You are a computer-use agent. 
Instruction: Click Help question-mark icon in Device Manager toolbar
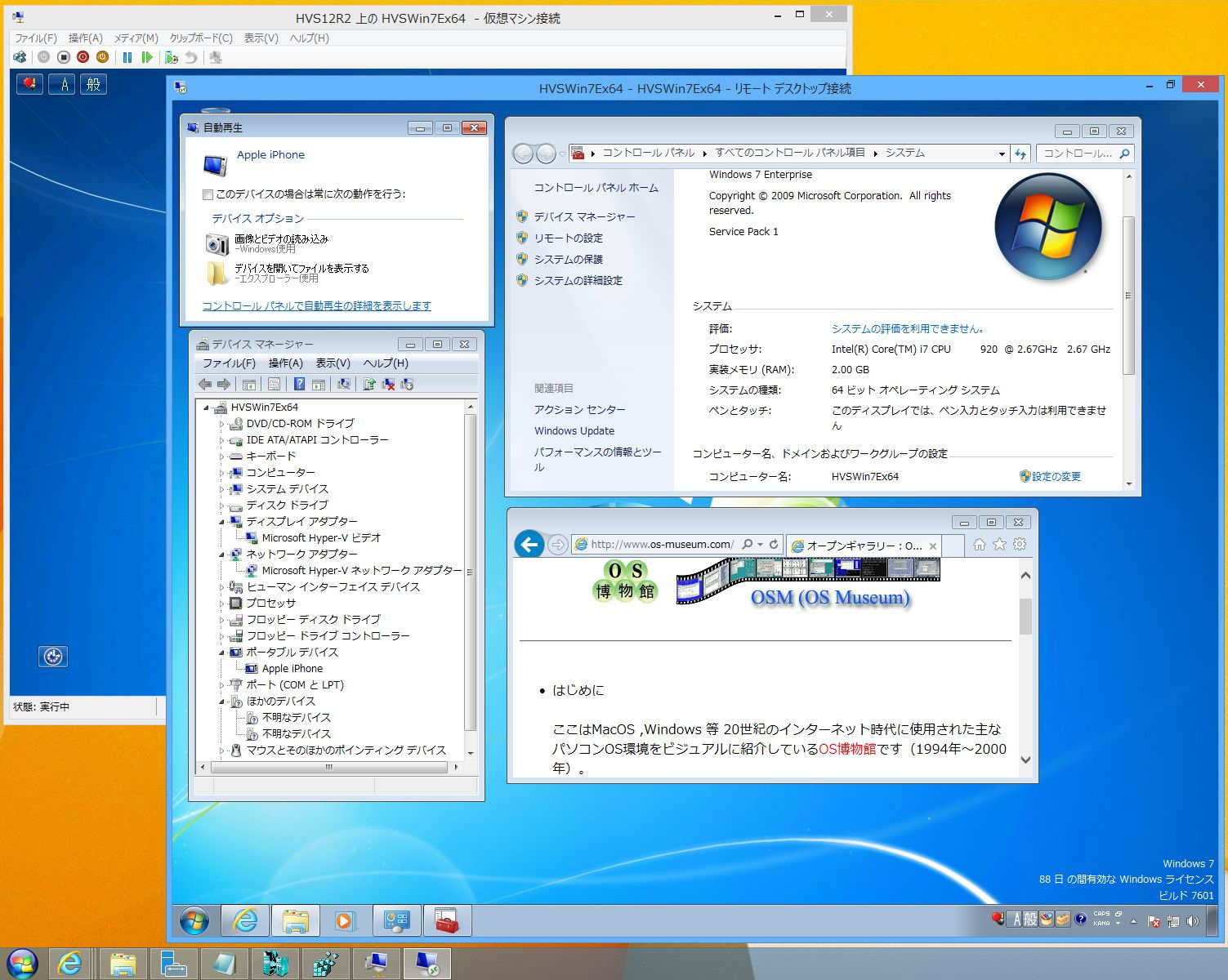coord(299,384)
